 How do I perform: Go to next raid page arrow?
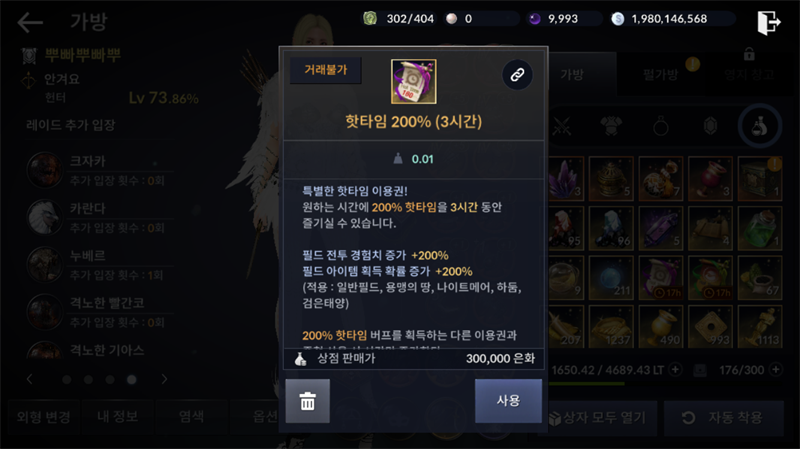coord(164,379)
